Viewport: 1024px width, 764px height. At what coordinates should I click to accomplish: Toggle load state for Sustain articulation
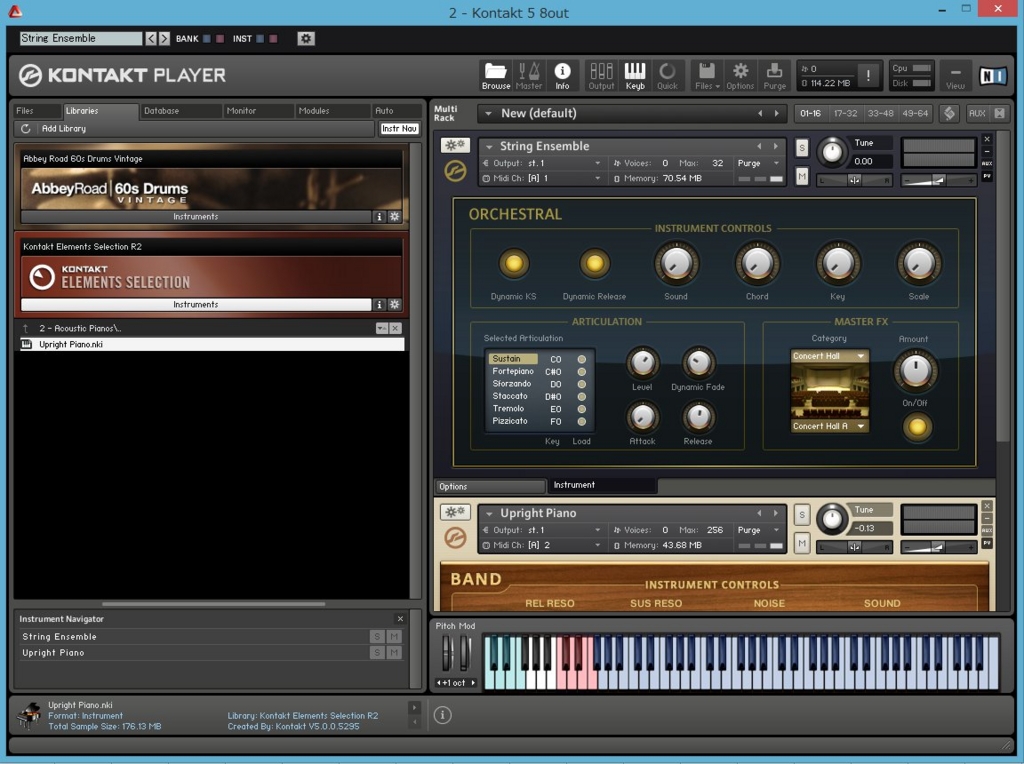581,359
